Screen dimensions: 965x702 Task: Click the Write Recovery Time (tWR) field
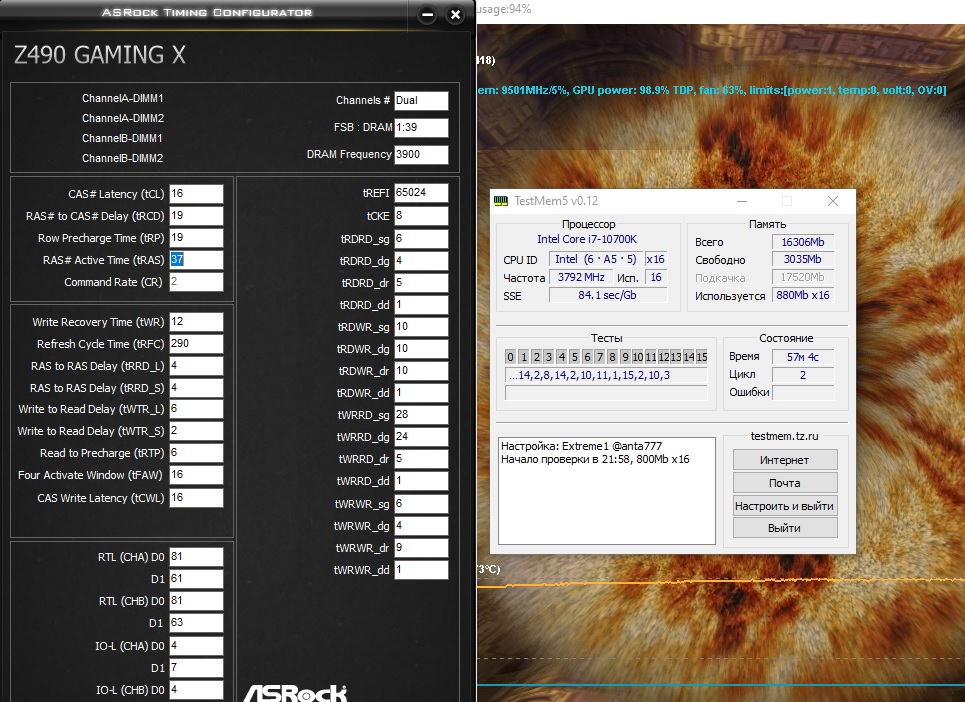point(196,322)
